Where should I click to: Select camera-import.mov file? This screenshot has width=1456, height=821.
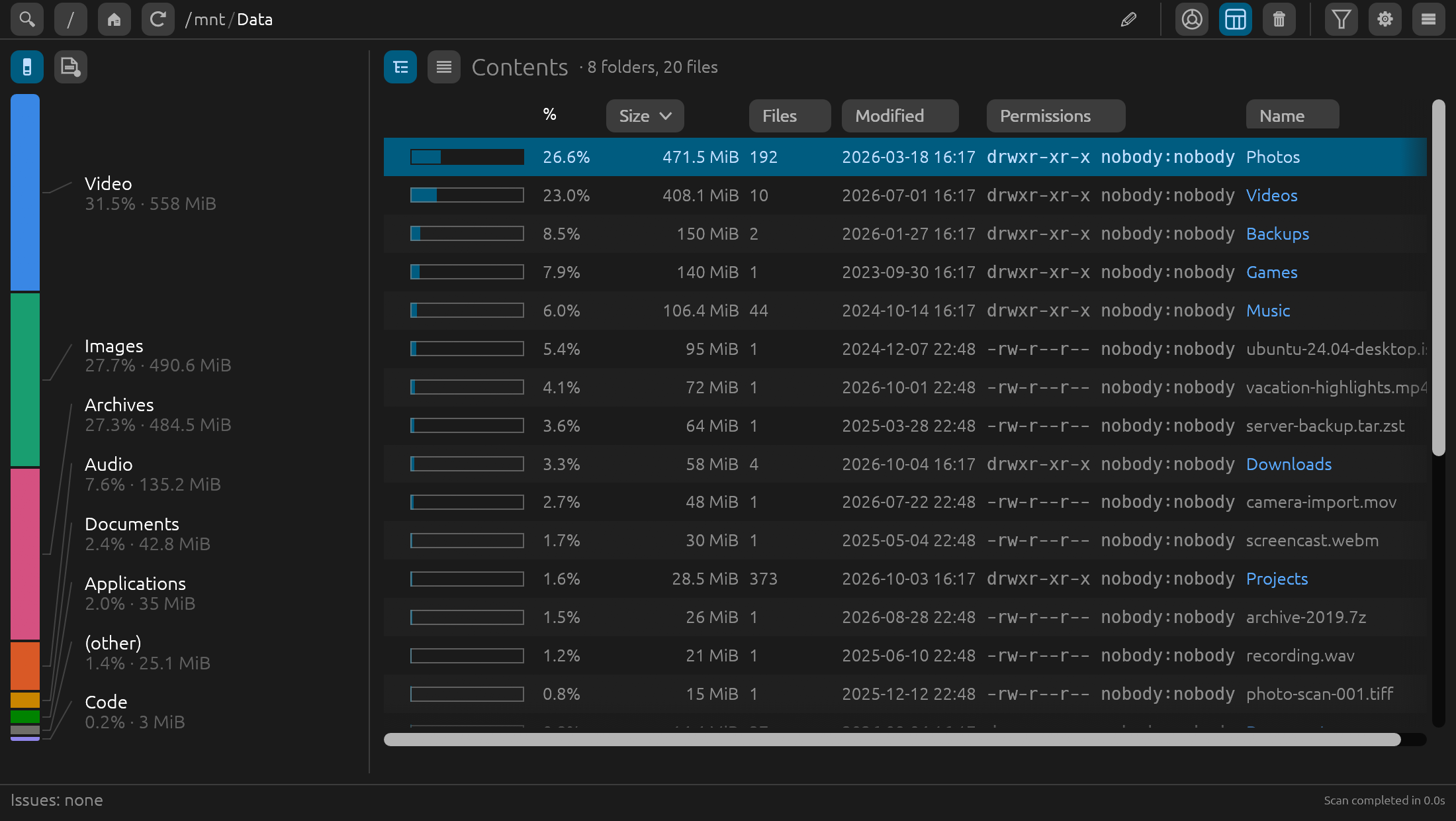coord(905,502)
